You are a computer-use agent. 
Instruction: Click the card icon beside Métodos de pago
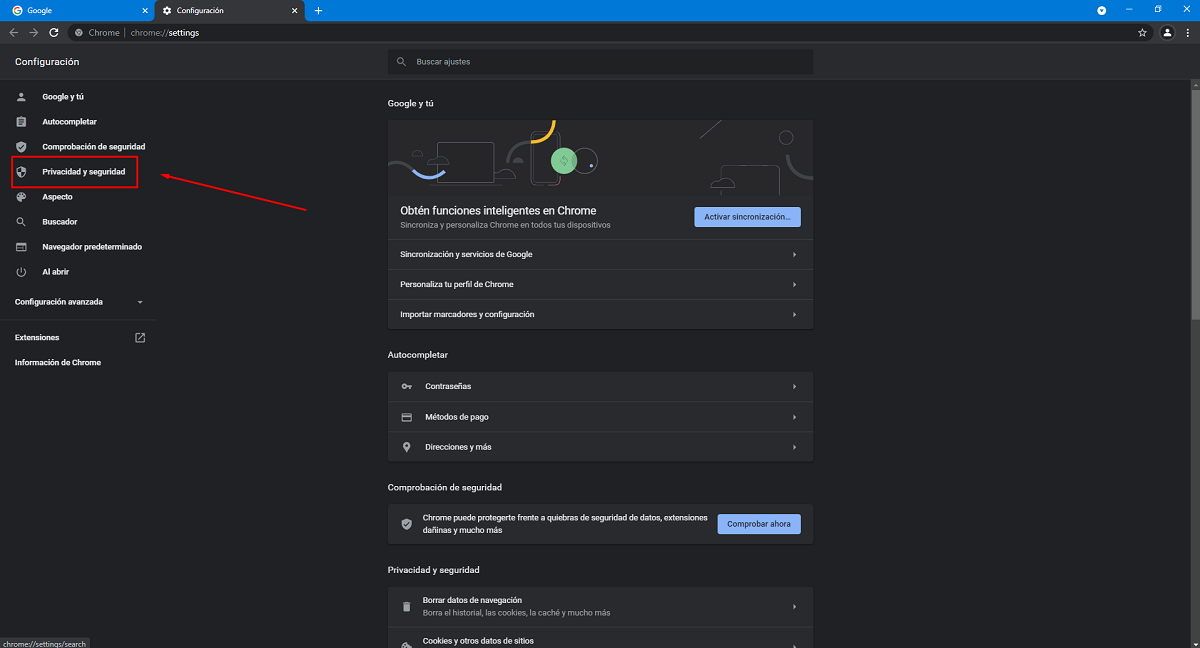[x=406, y=417]
